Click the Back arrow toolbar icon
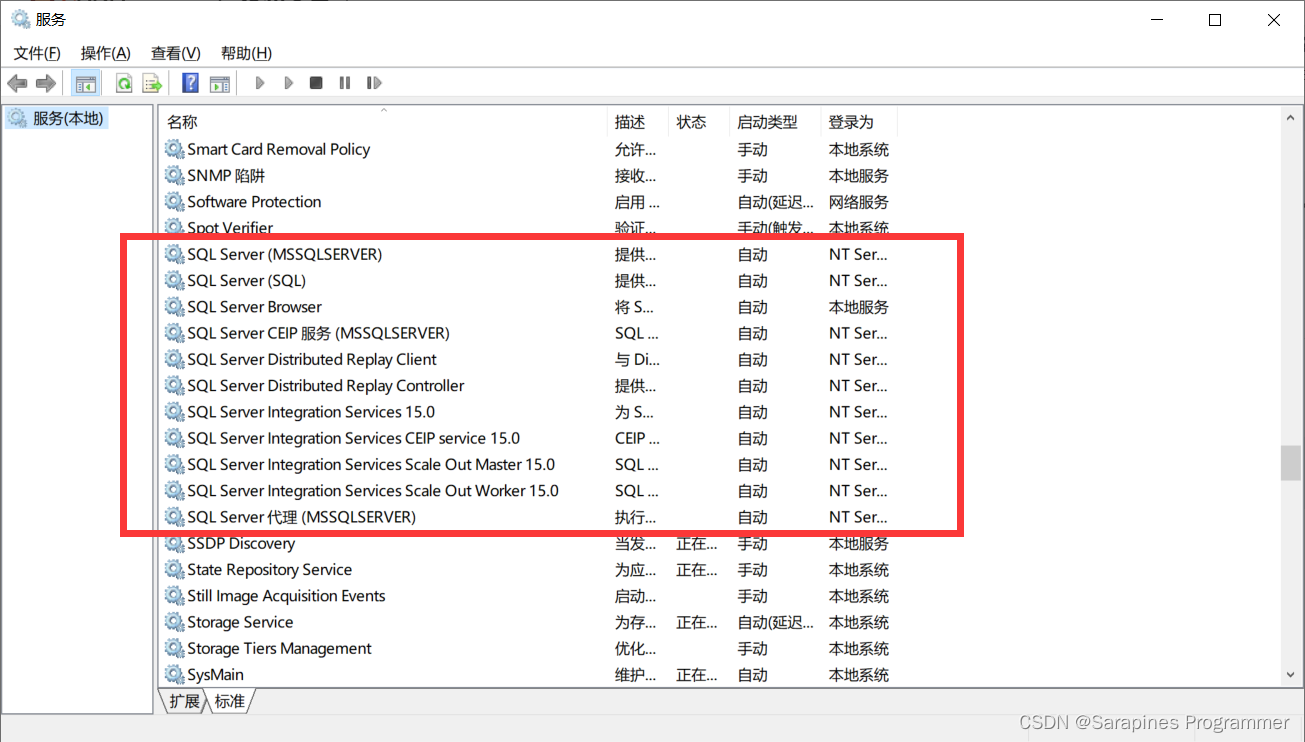 tap(17, 83)
